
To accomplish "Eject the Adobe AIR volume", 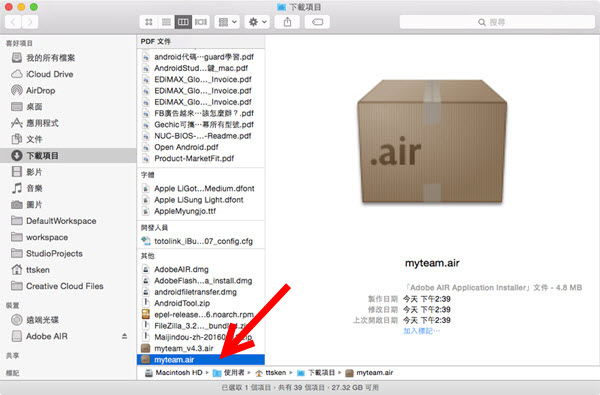I will (124, 336).
